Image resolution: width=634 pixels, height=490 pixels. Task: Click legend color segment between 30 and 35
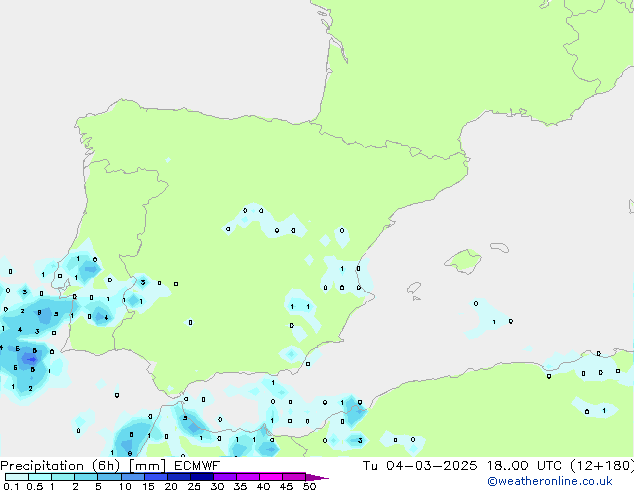pyautogui.click(x=228, y=477)
